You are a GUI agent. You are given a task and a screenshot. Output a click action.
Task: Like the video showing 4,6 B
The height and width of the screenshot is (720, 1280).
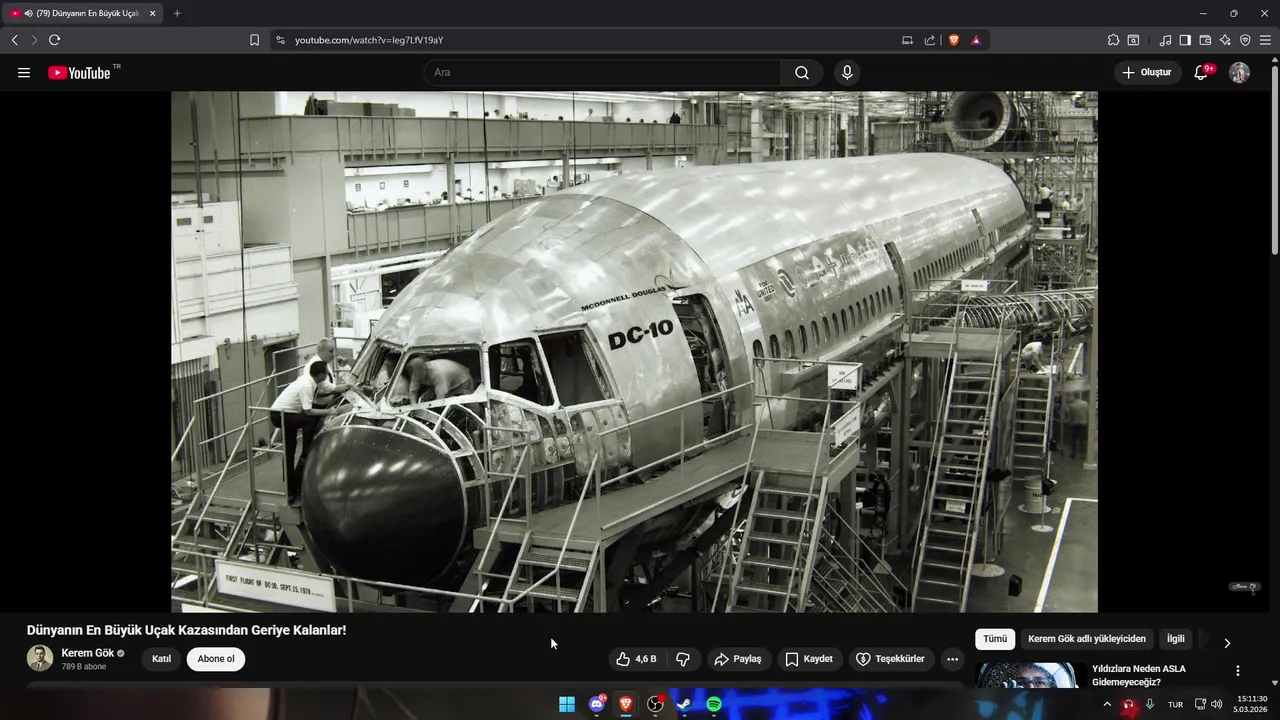(x=636, y=659)
